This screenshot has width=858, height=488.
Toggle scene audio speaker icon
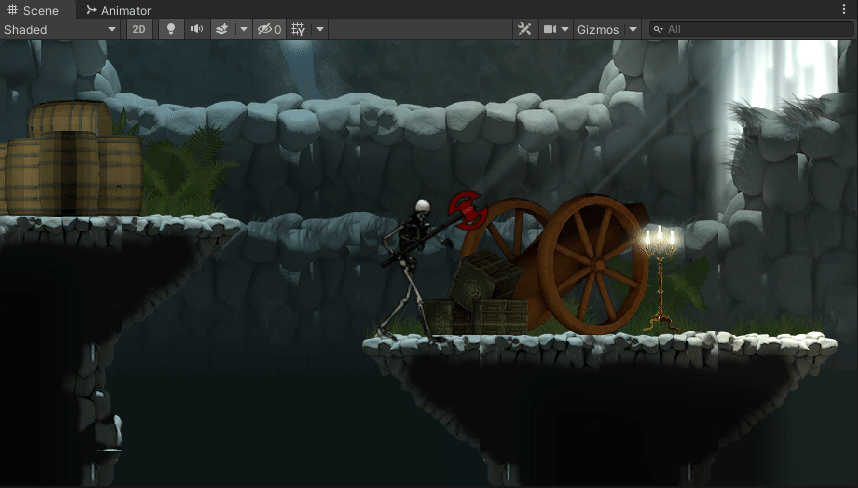point(197,30)
